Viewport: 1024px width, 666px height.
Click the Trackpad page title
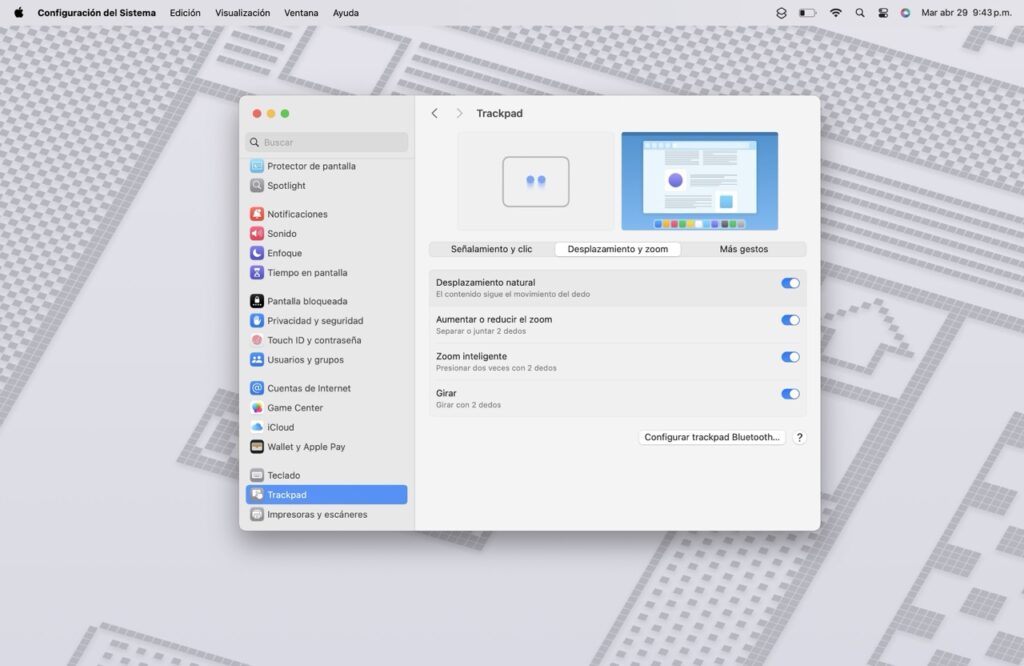pos(500,114)
